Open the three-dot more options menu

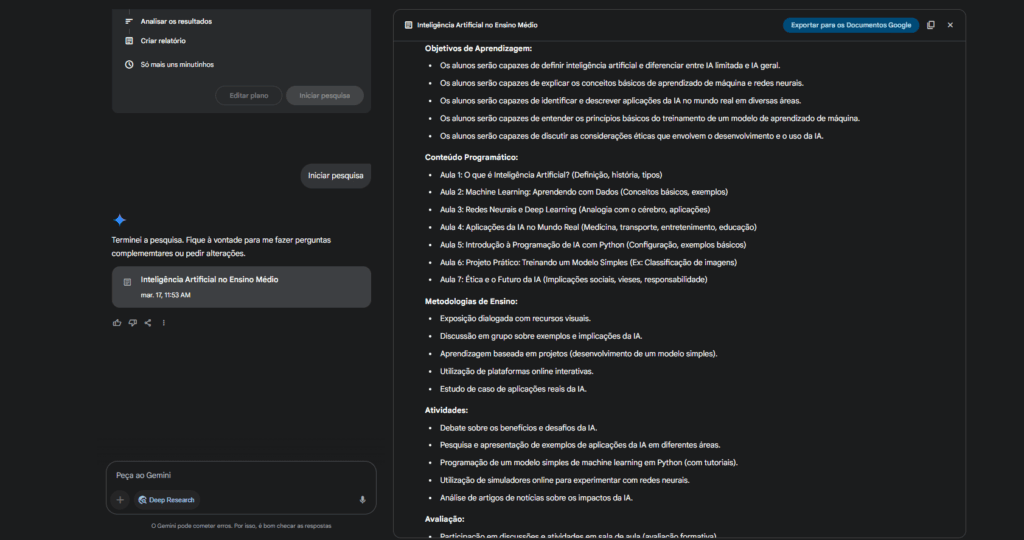[164, 322]
